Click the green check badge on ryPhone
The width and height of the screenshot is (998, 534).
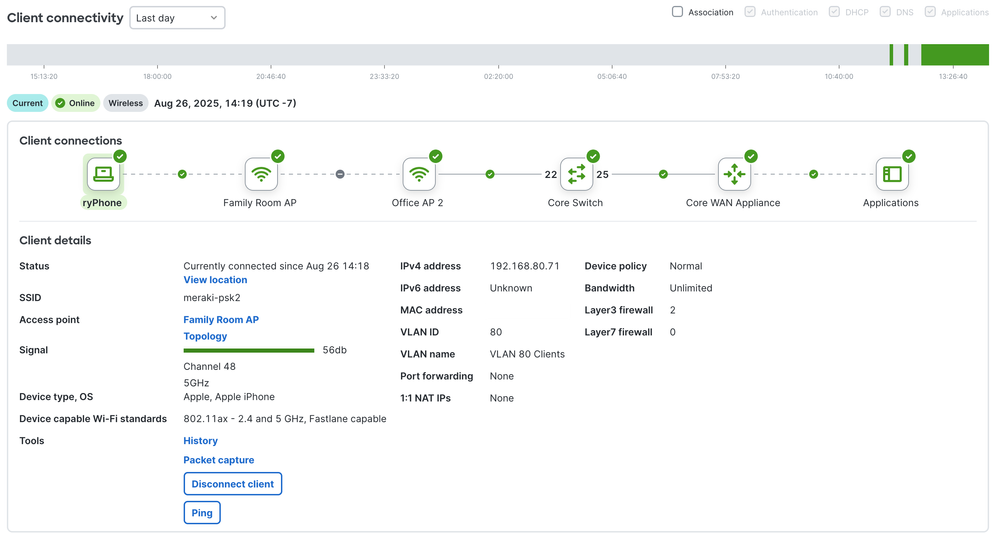120,156
